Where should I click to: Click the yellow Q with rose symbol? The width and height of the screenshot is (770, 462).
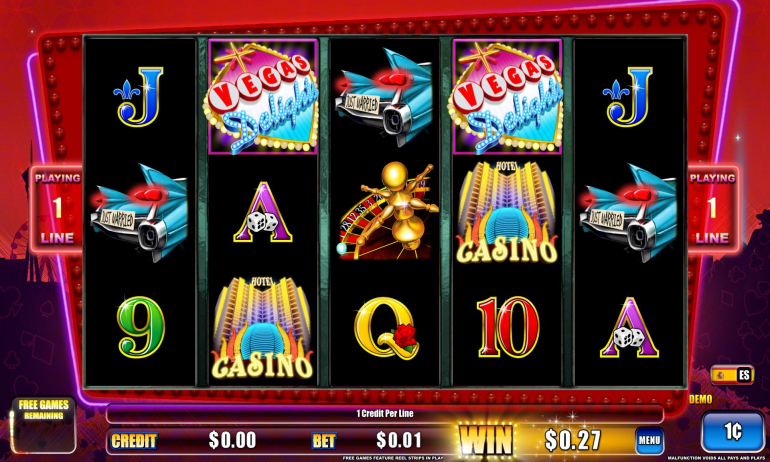click(386, 328)
